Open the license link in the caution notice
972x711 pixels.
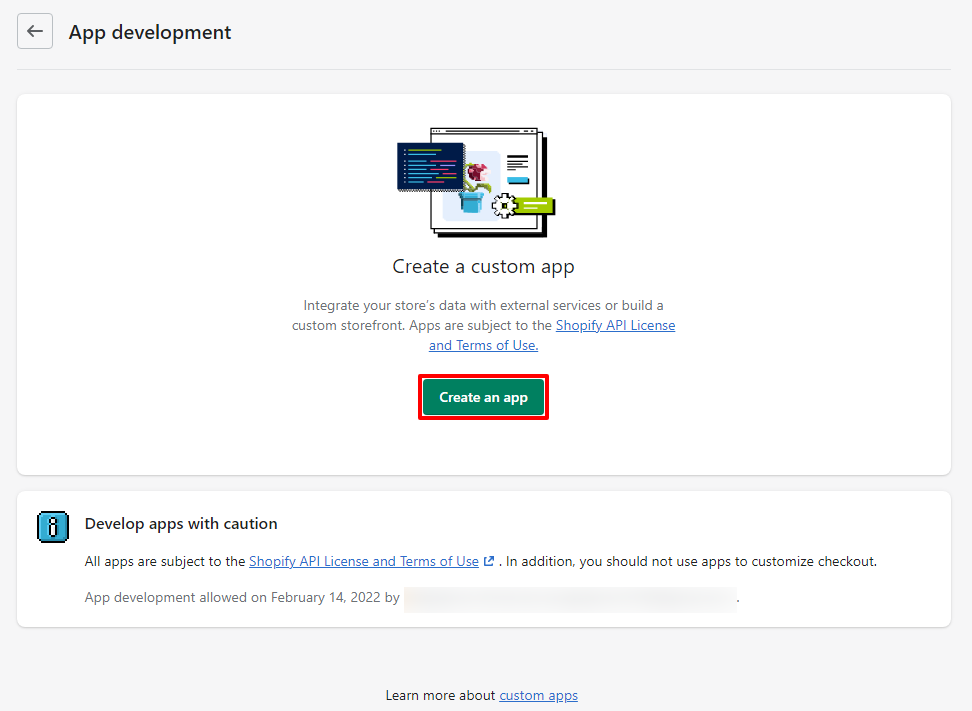(363, 562)
